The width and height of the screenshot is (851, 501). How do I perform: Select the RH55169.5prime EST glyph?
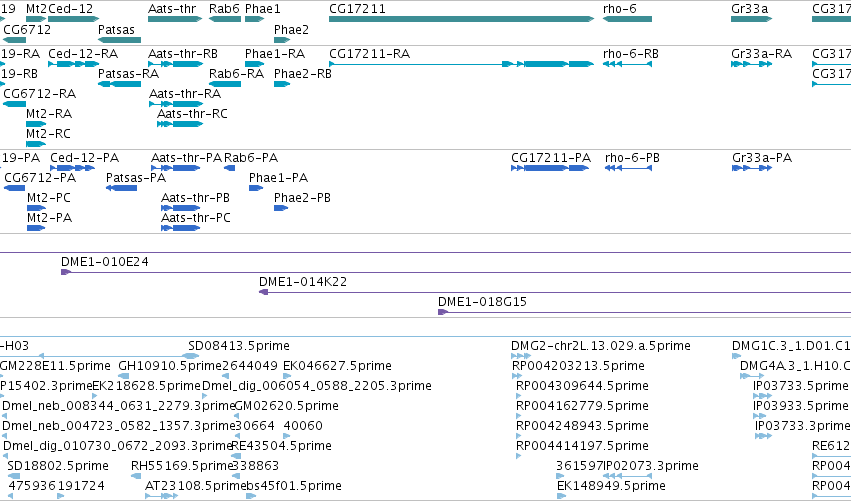[x=136, y=476]
